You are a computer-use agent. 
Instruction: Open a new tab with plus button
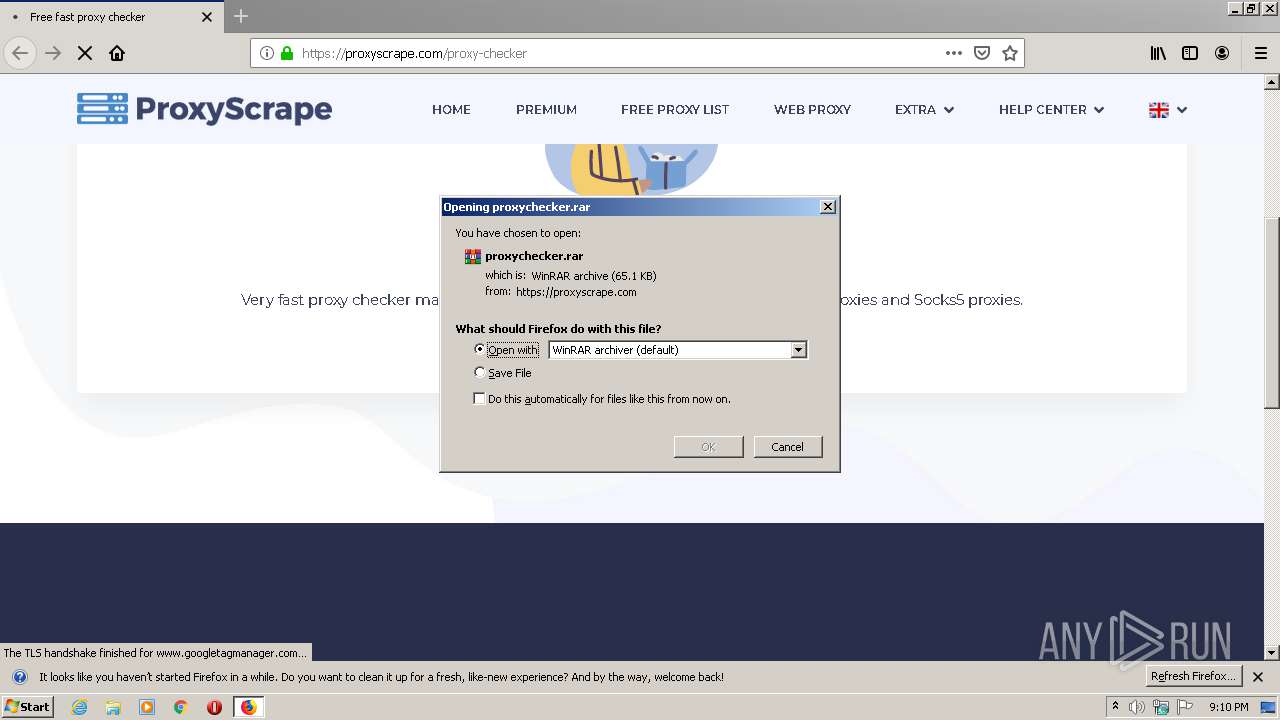pos(241,16)
